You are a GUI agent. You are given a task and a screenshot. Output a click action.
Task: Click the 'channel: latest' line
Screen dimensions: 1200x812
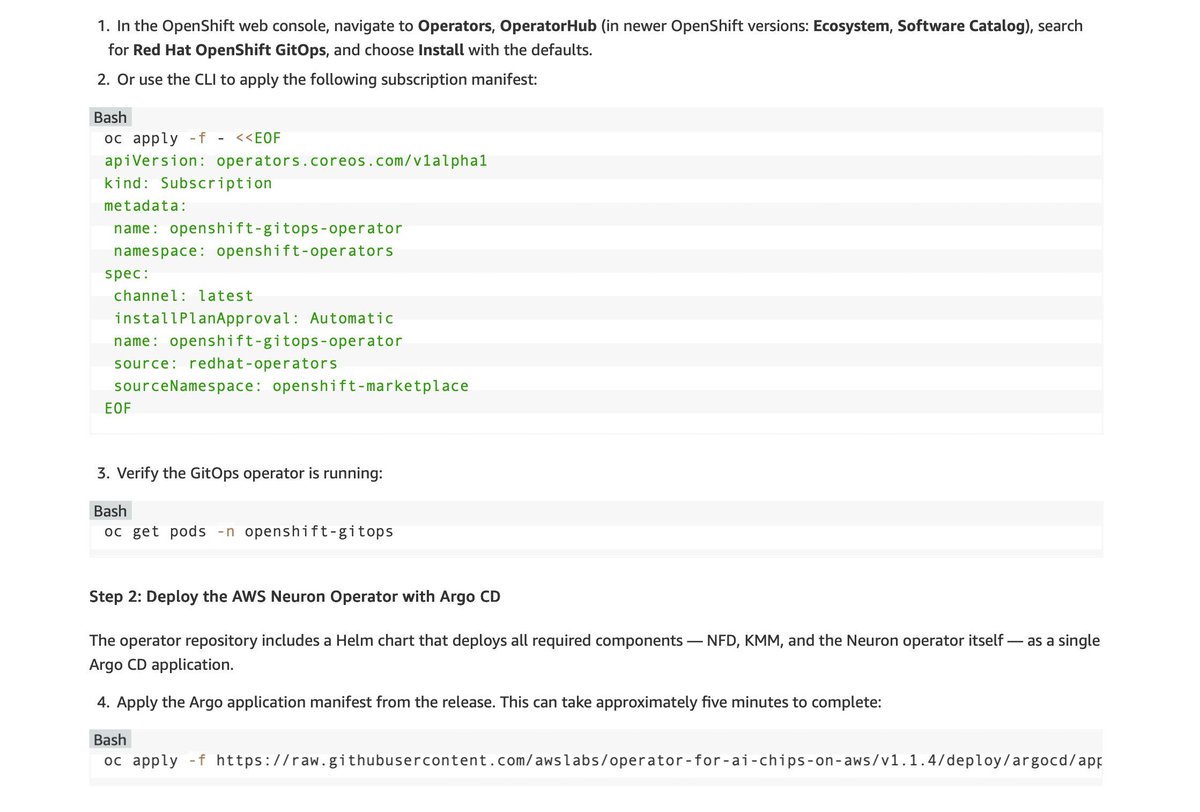(x=184, y=296)
